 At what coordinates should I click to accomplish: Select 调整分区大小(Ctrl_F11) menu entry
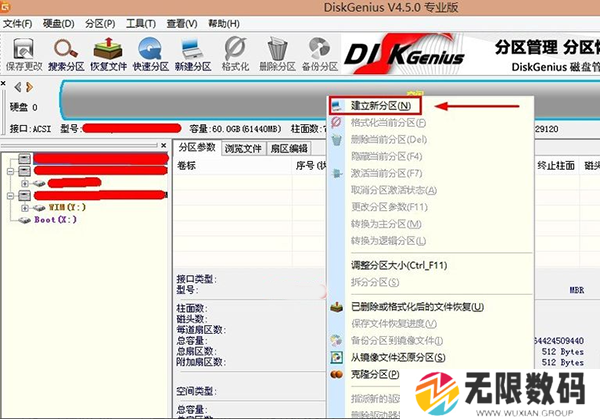click(399, 265)
